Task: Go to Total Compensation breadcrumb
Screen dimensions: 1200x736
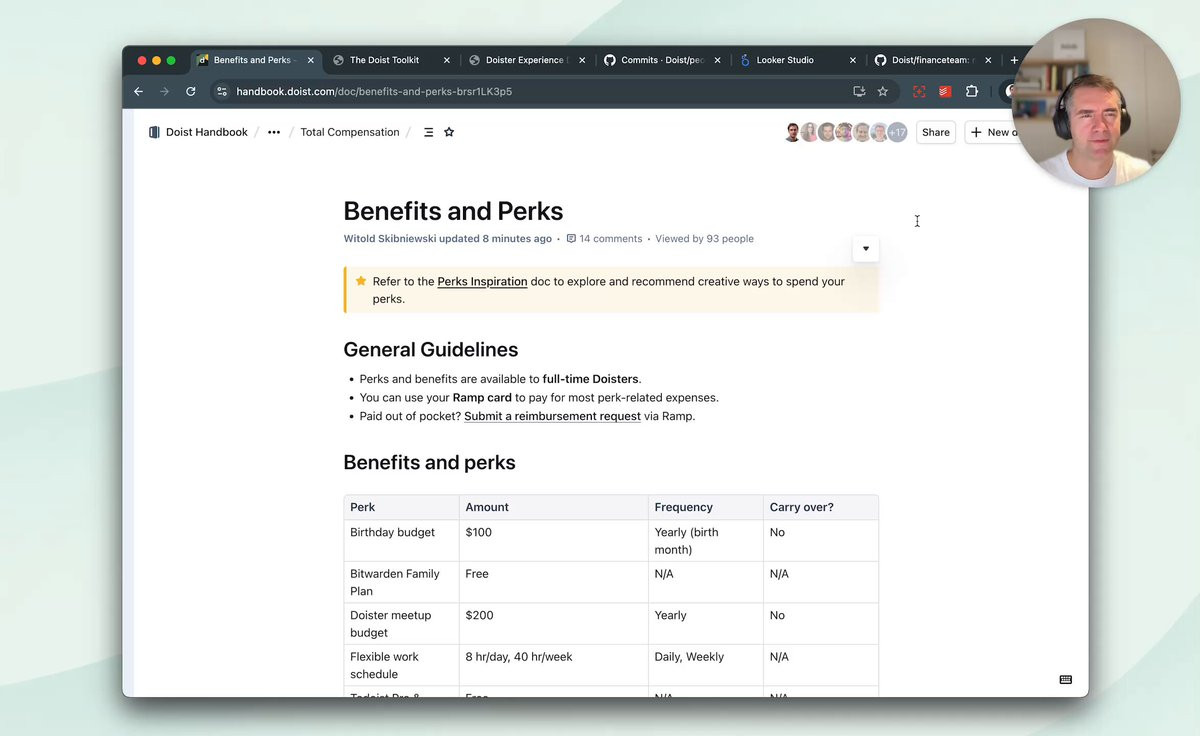Action: (x=350, y=132)
